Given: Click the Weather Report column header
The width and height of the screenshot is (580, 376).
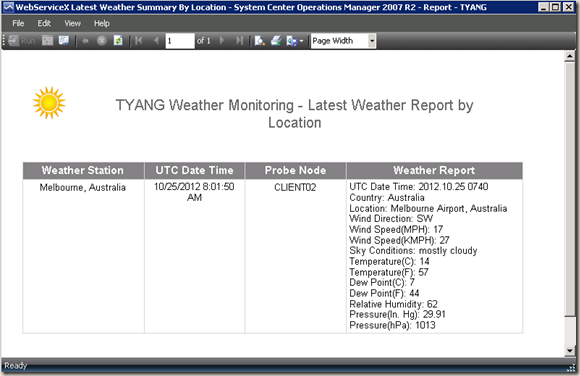Looking at the screenshot, I should [x=434, y=170].
